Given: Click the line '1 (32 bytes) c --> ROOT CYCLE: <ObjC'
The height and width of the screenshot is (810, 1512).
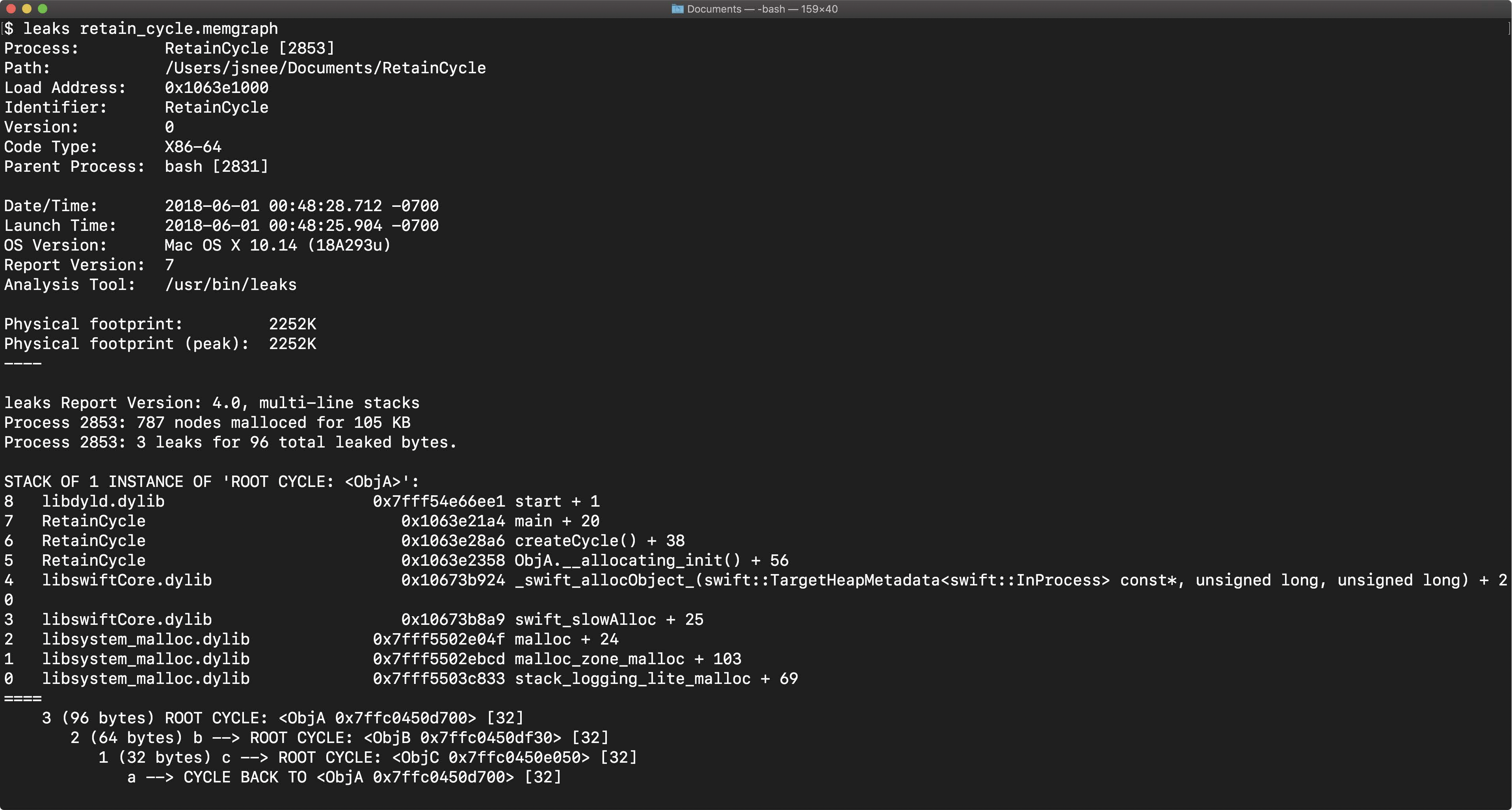Looking at the screenshot, I should point(367,757).
